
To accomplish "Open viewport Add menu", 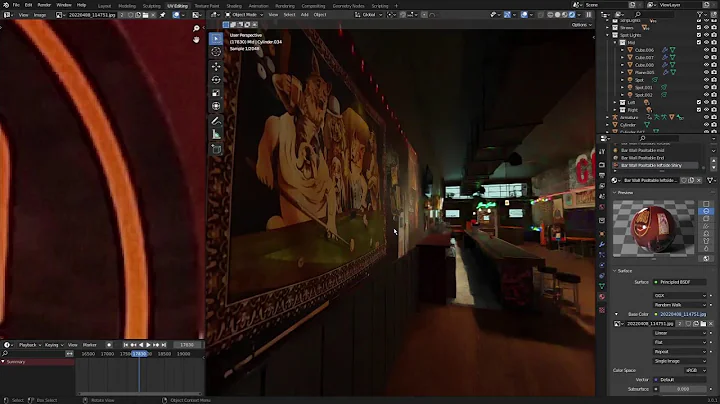I will click(304, 15).
